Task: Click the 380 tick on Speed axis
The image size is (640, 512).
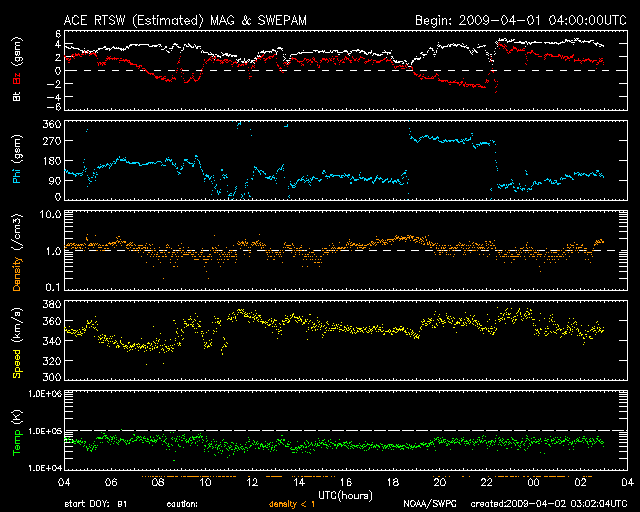Action: (x=52, y=304)
